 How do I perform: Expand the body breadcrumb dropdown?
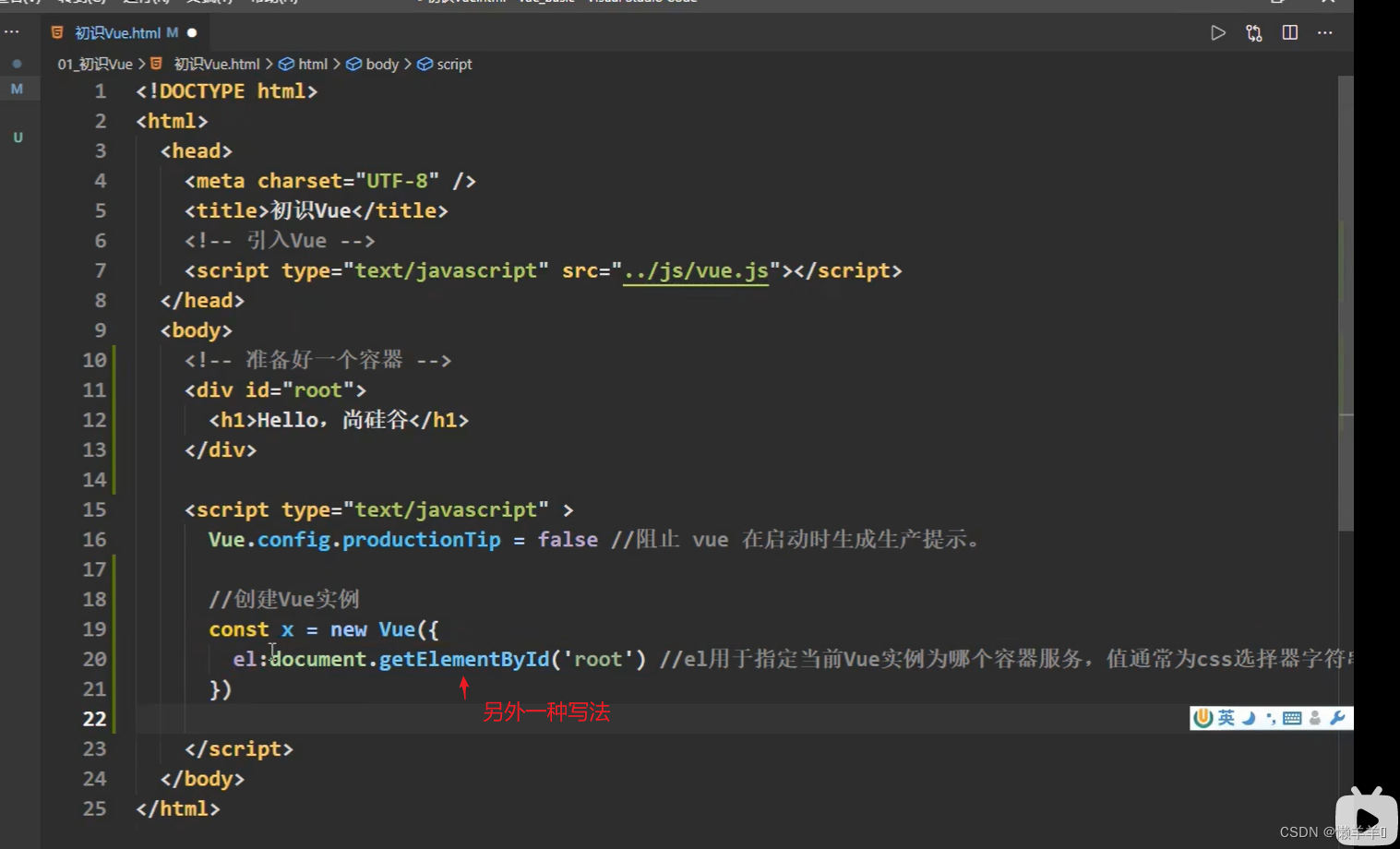[x=381, y=65]
